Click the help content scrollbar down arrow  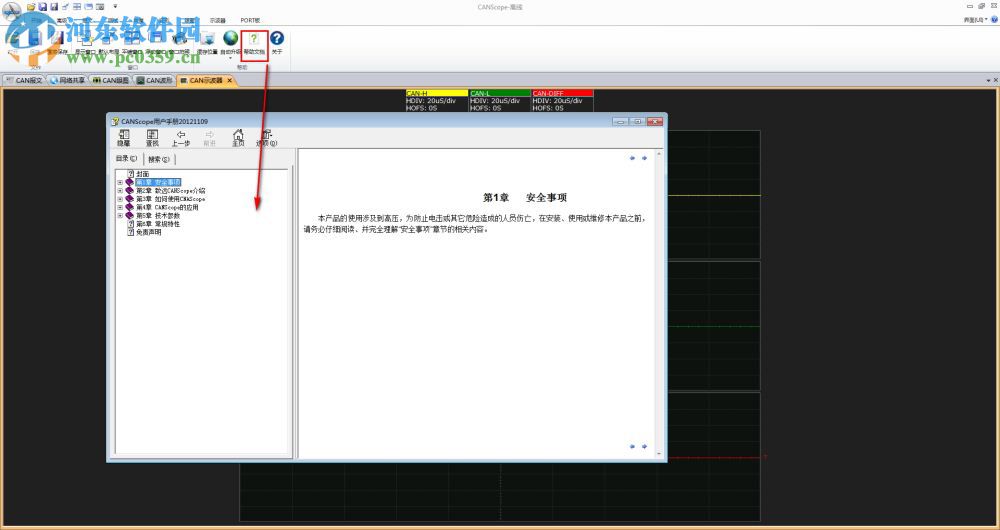[x=659, y=454]
